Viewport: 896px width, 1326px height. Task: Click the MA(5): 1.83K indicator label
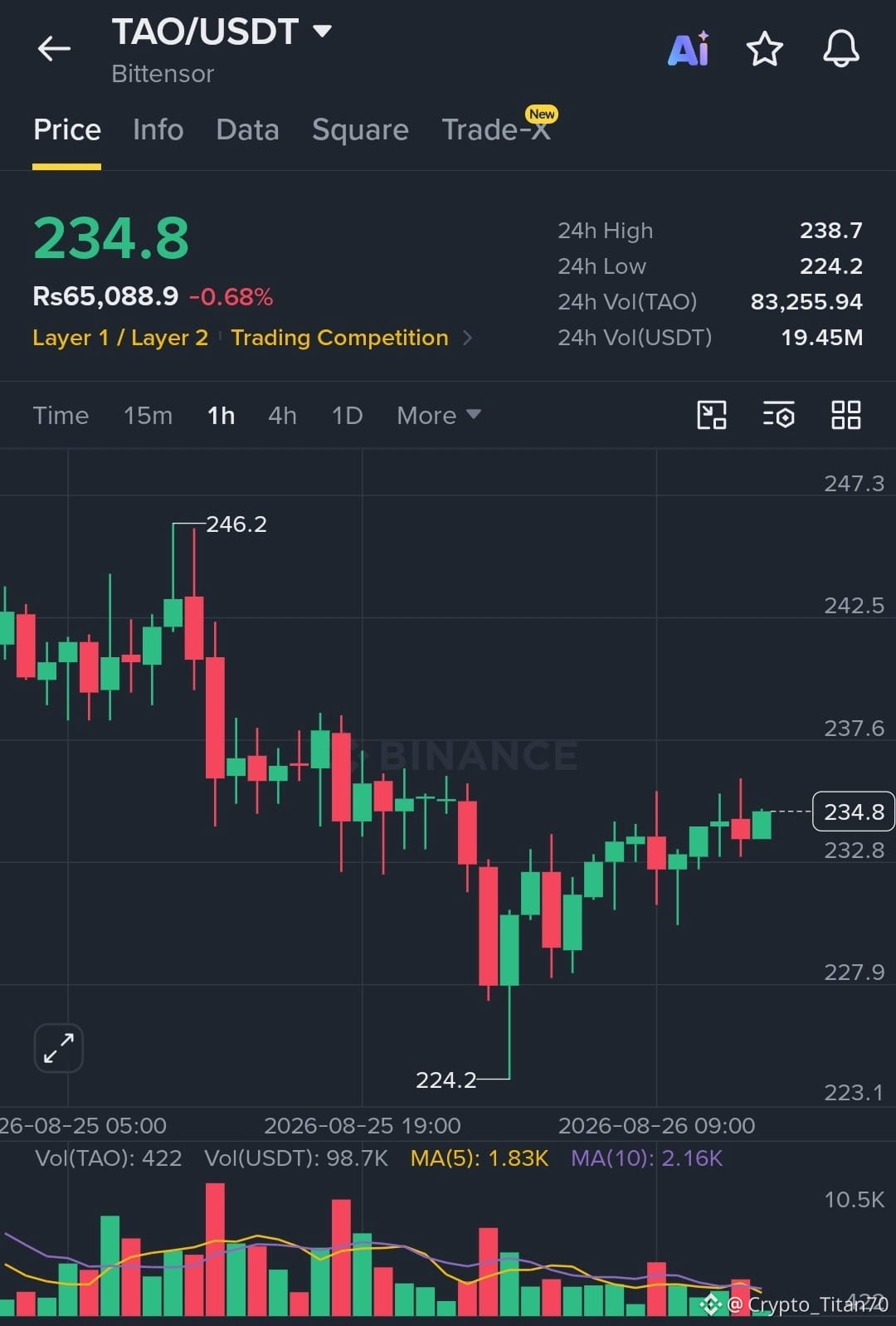pos(480,1158)
